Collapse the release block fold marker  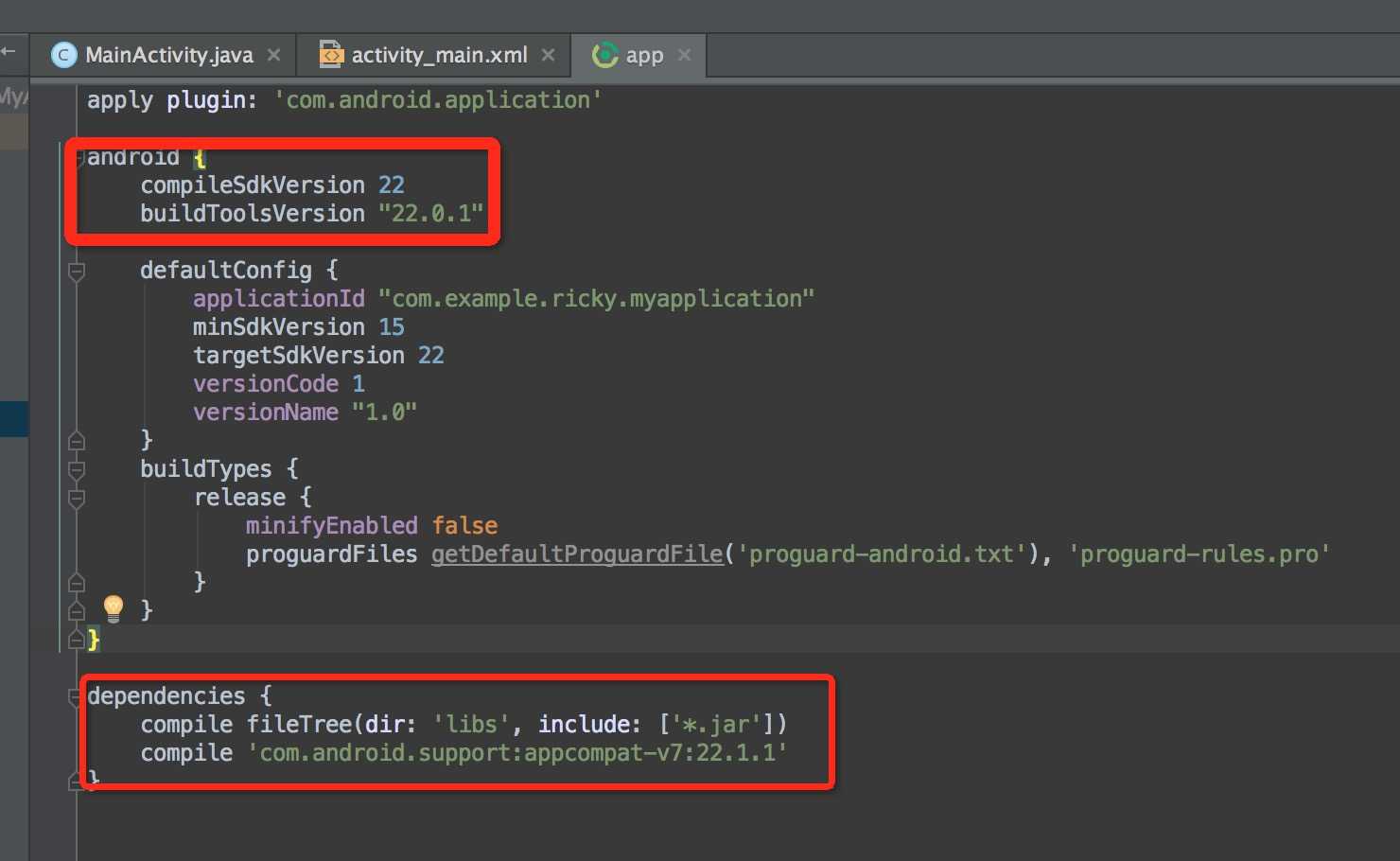tap(77, 499)
